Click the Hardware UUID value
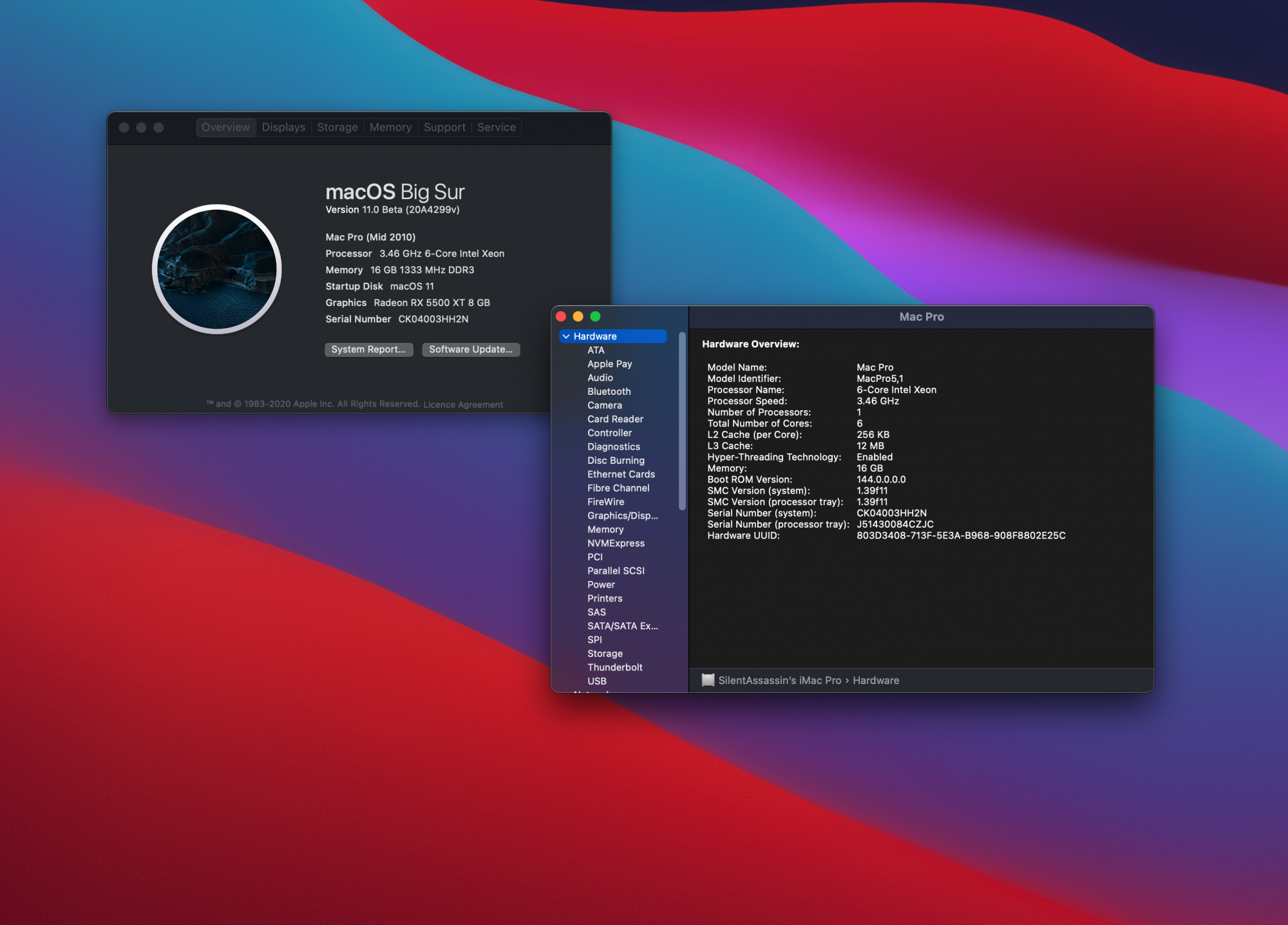Viewport: 1288px width, 925px height. tap(961, 536)
